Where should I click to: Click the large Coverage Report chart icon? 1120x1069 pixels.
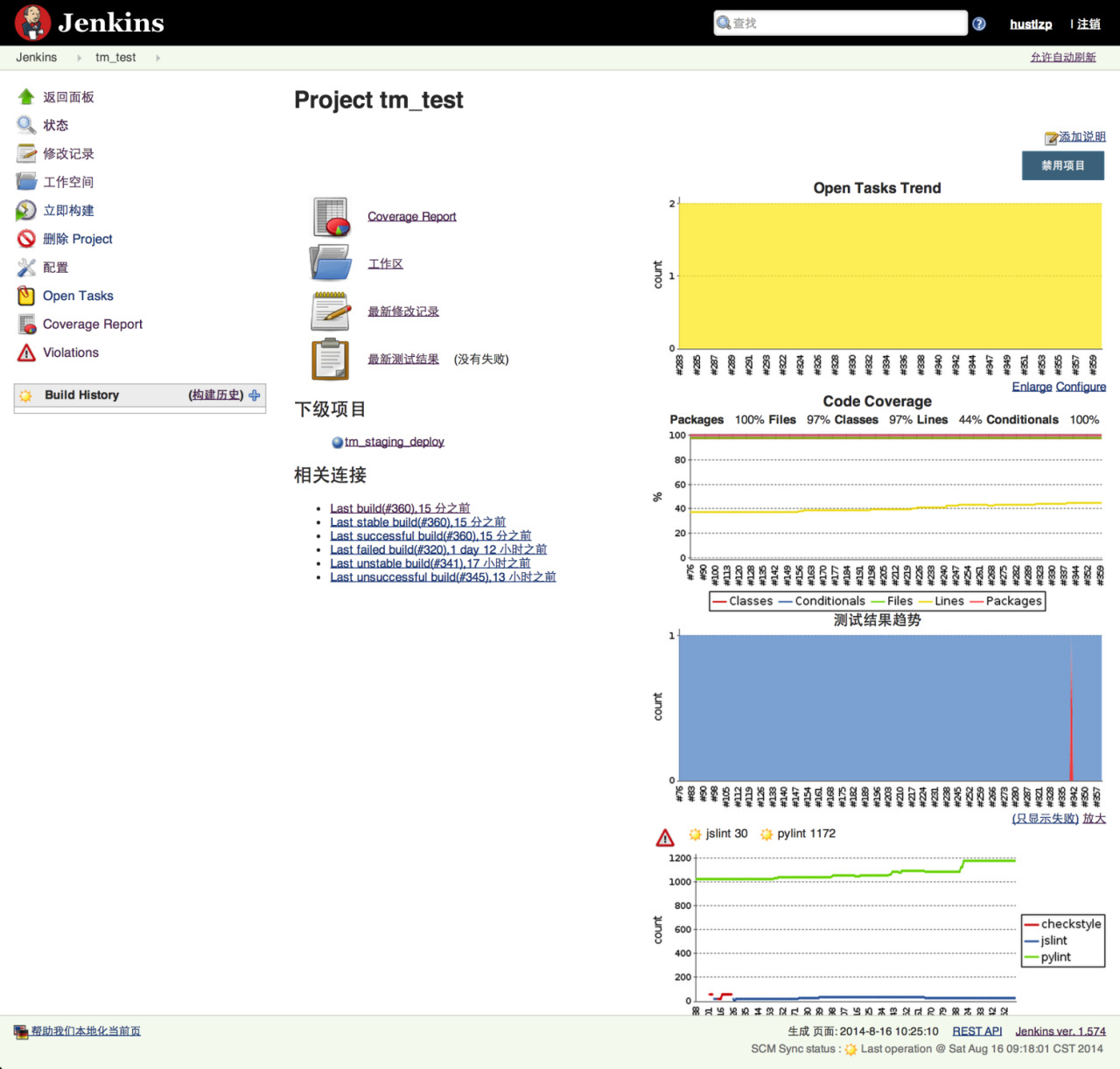(332, 217)
